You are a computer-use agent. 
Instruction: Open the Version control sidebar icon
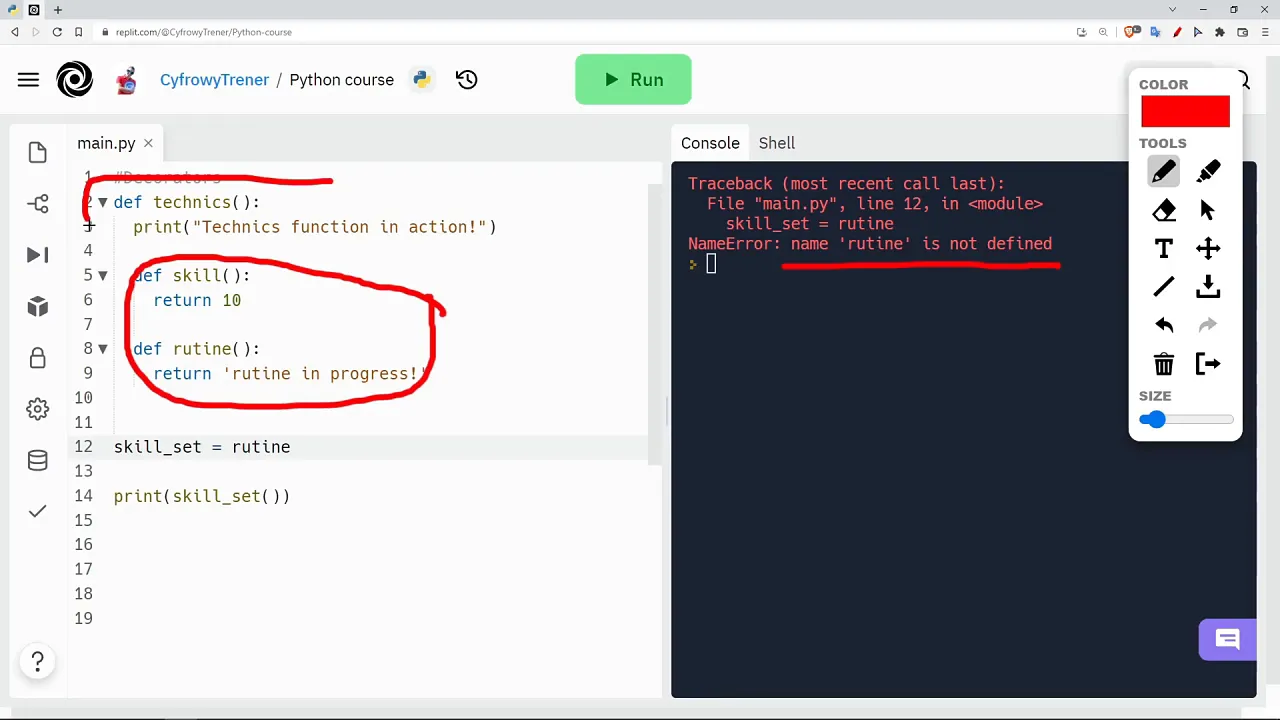[38, 204]
